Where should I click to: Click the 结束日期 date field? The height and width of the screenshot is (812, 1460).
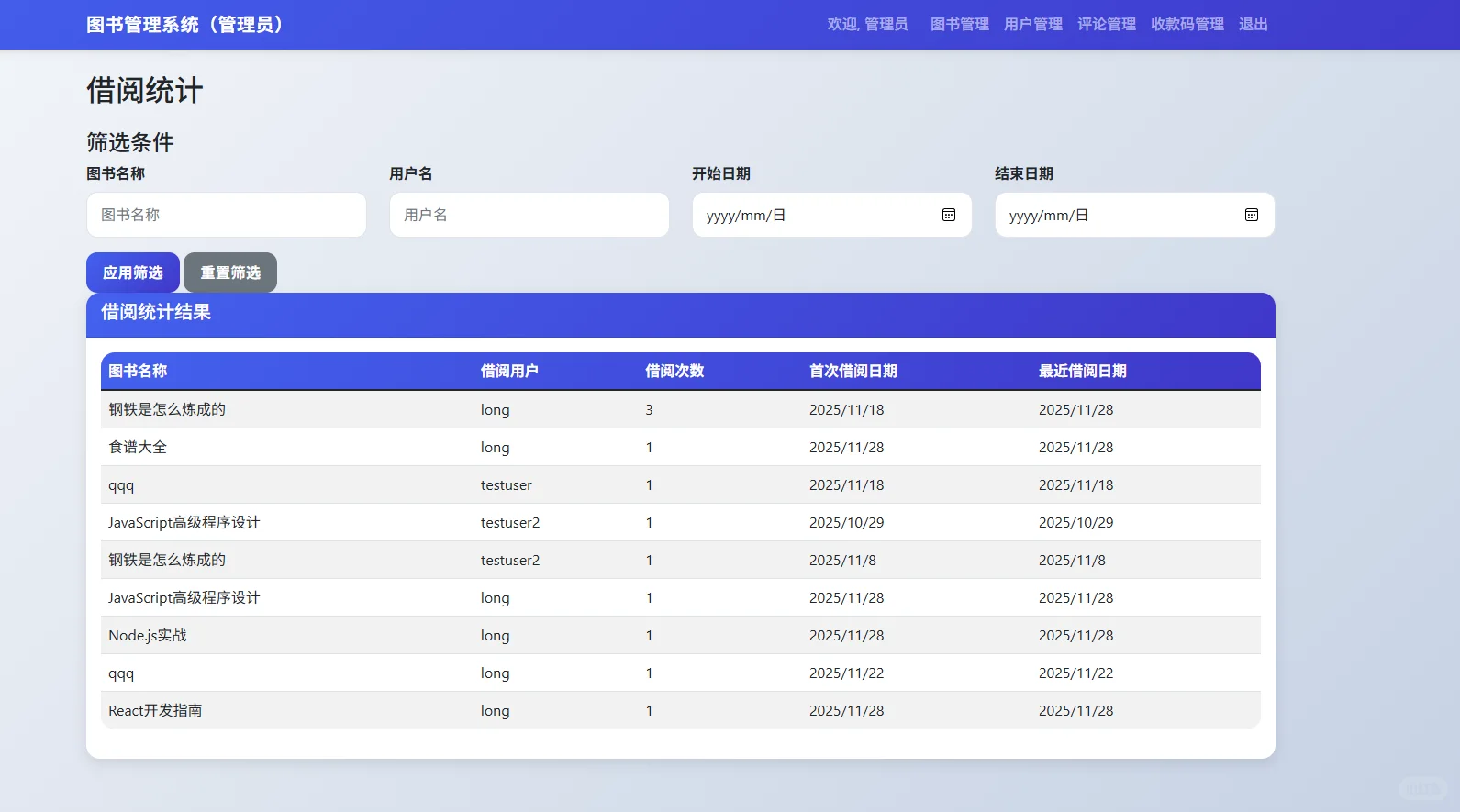(1135, 215)
